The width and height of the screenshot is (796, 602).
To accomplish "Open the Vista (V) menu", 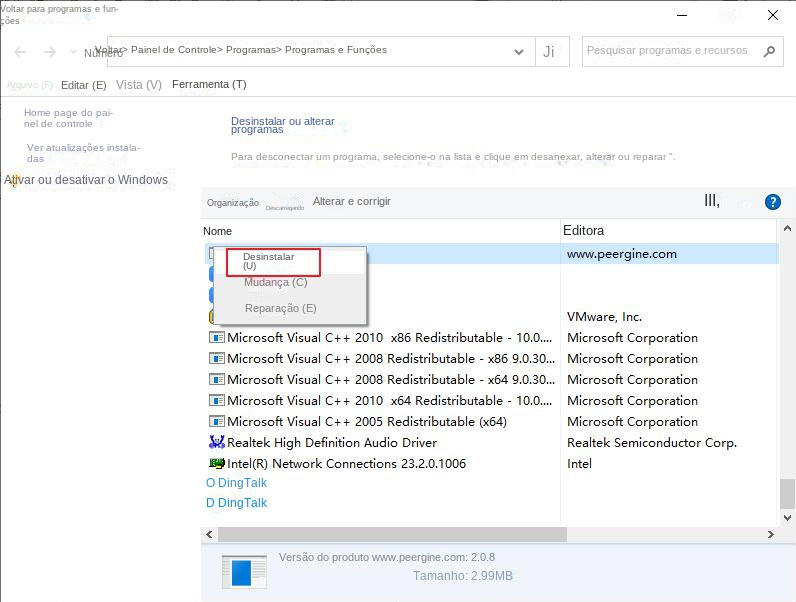I will pyautogui.click(x=139, y=85).
